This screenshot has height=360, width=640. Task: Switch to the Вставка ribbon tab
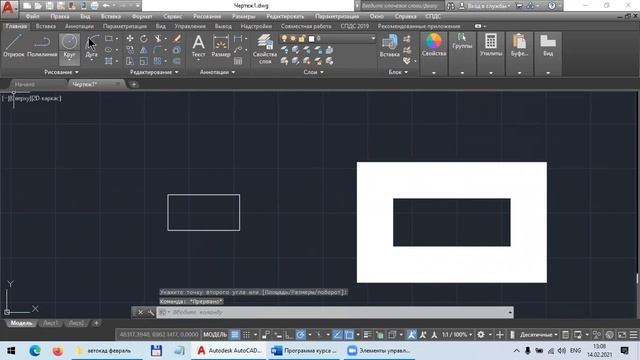point(46,26)
